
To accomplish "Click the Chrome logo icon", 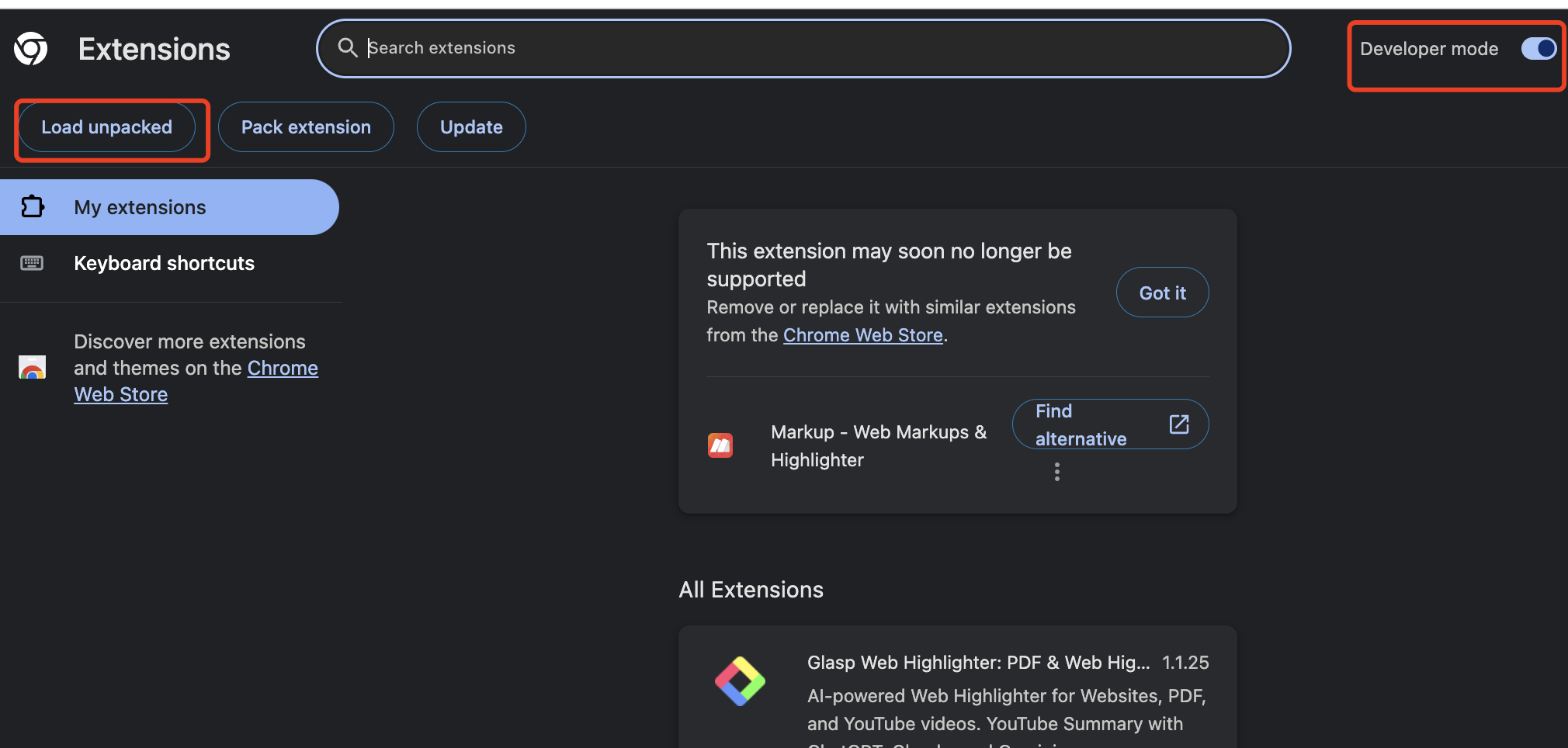I will pos(31,49).
